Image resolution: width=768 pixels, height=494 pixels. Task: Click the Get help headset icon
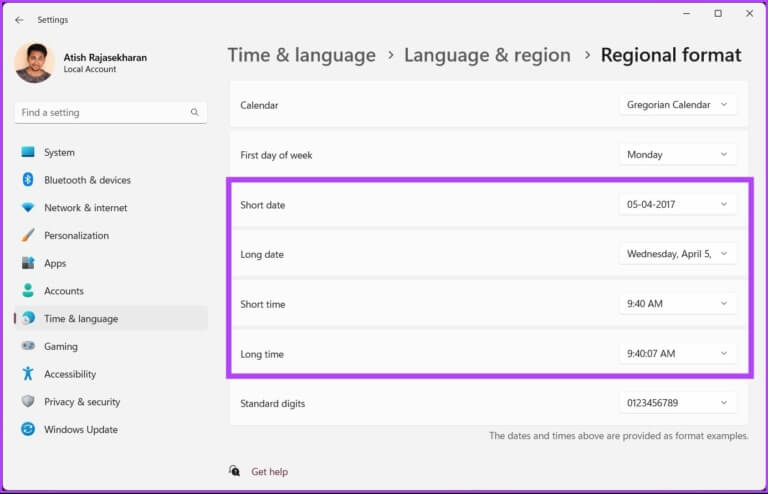(x=235, y=471)
